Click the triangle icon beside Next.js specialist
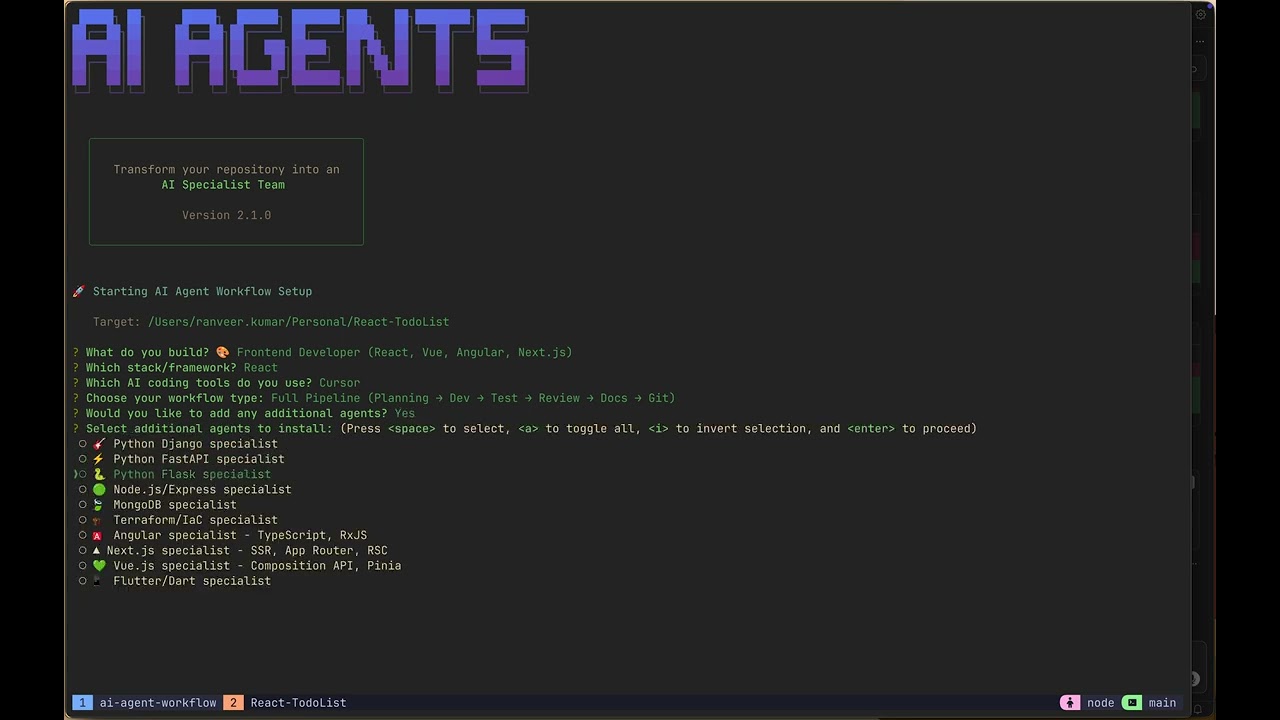The image size is (1280, 720). click(96, 551)
